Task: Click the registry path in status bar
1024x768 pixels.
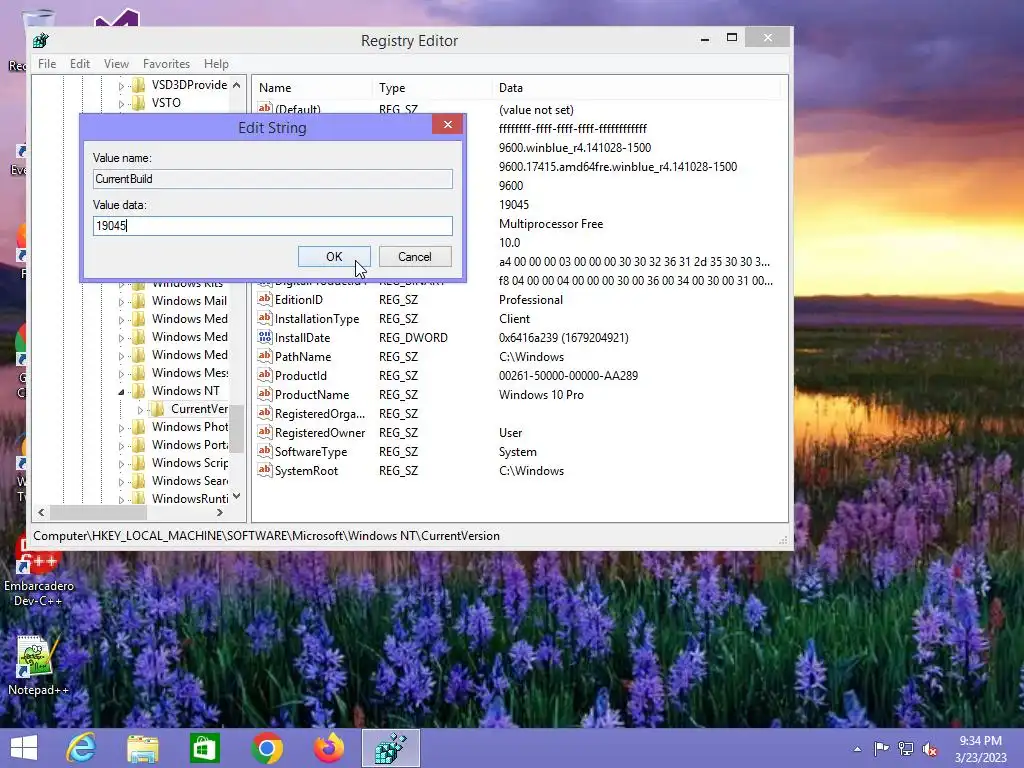Action: point(266,536)
